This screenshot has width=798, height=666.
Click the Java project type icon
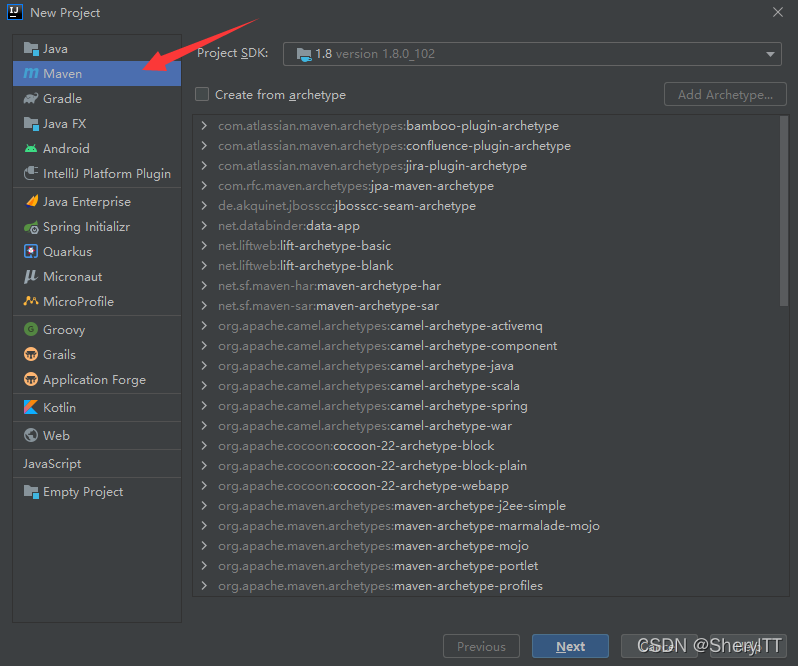click(x=31, y=49)
